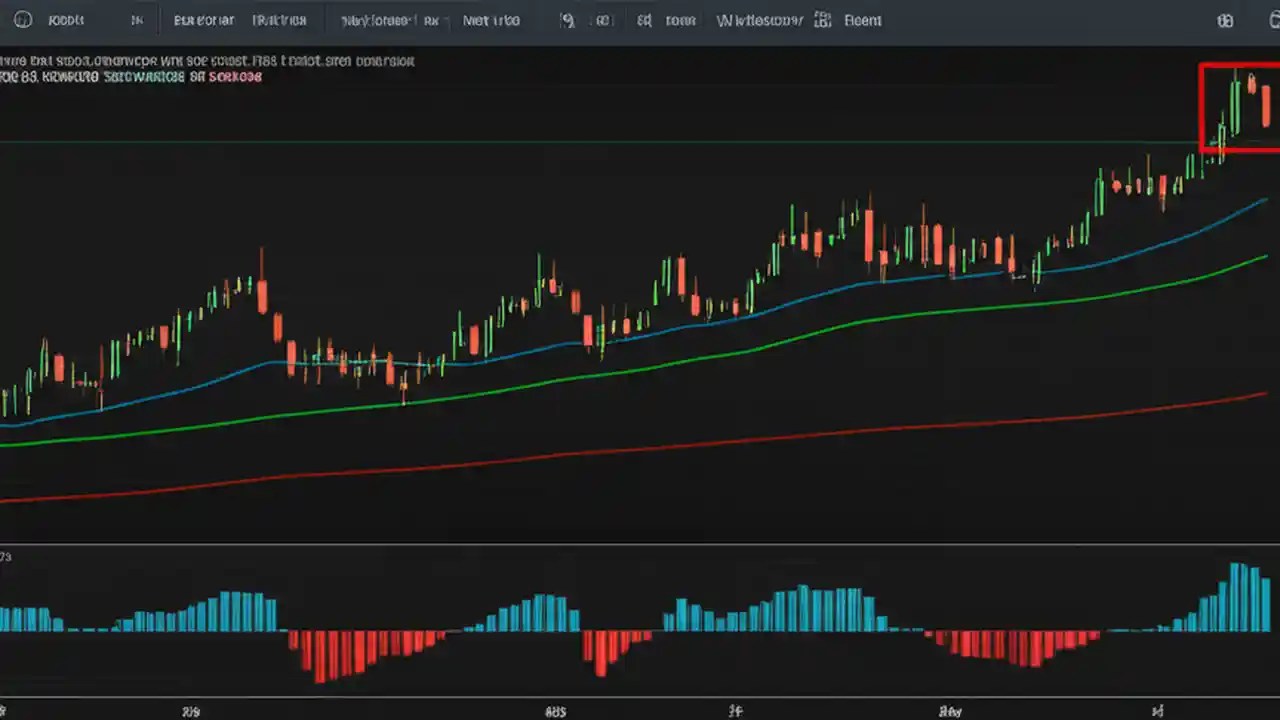
Task: Click the settings icon at the top right
Action: [x=1224, y=20]
